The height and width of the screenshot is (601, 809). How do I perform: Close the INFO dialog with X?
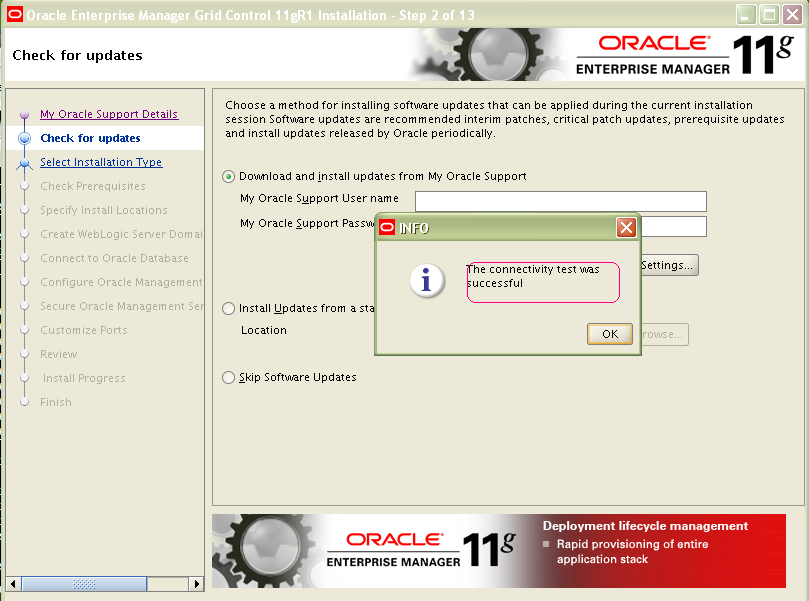click(627, 228)
